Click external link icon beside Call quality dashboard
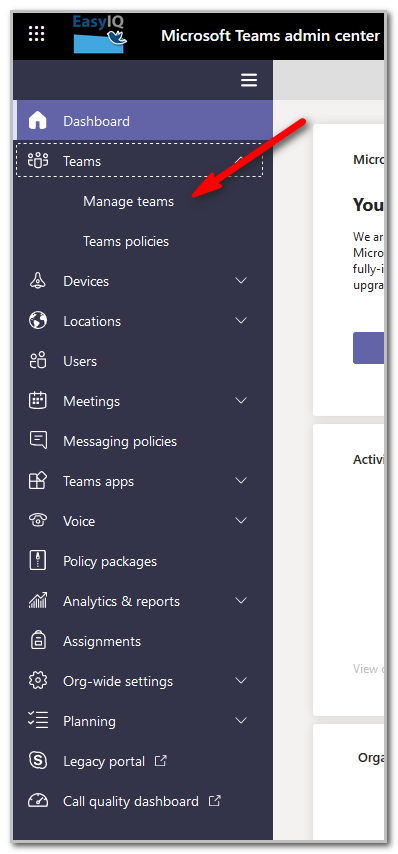This screenshot has height=854, width=398. 215,801
